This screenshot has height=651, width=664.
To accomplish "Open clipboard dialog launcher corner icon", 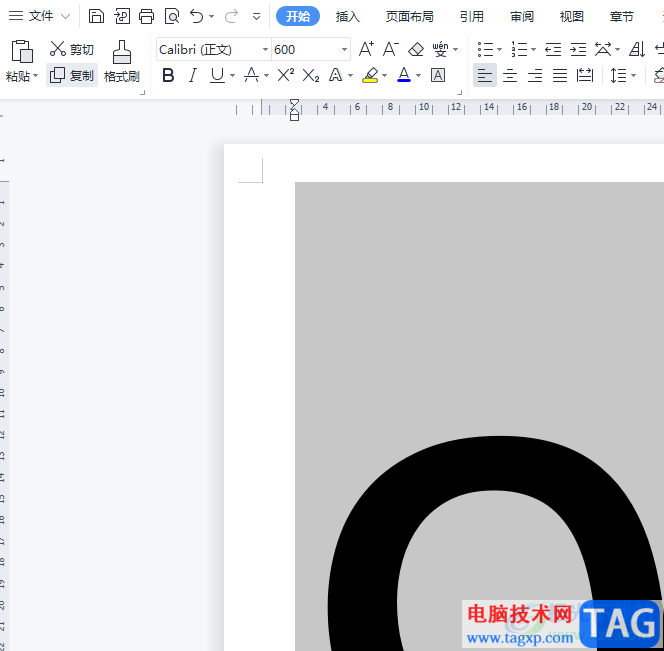I will (x=143, y=92).
